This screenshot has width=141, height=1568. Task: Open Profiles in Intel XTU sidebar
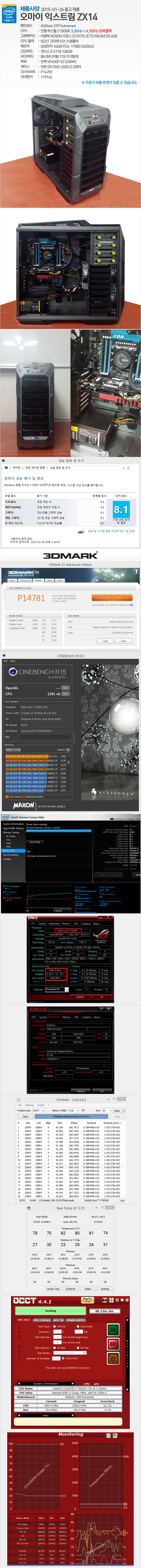click(7, 859)
